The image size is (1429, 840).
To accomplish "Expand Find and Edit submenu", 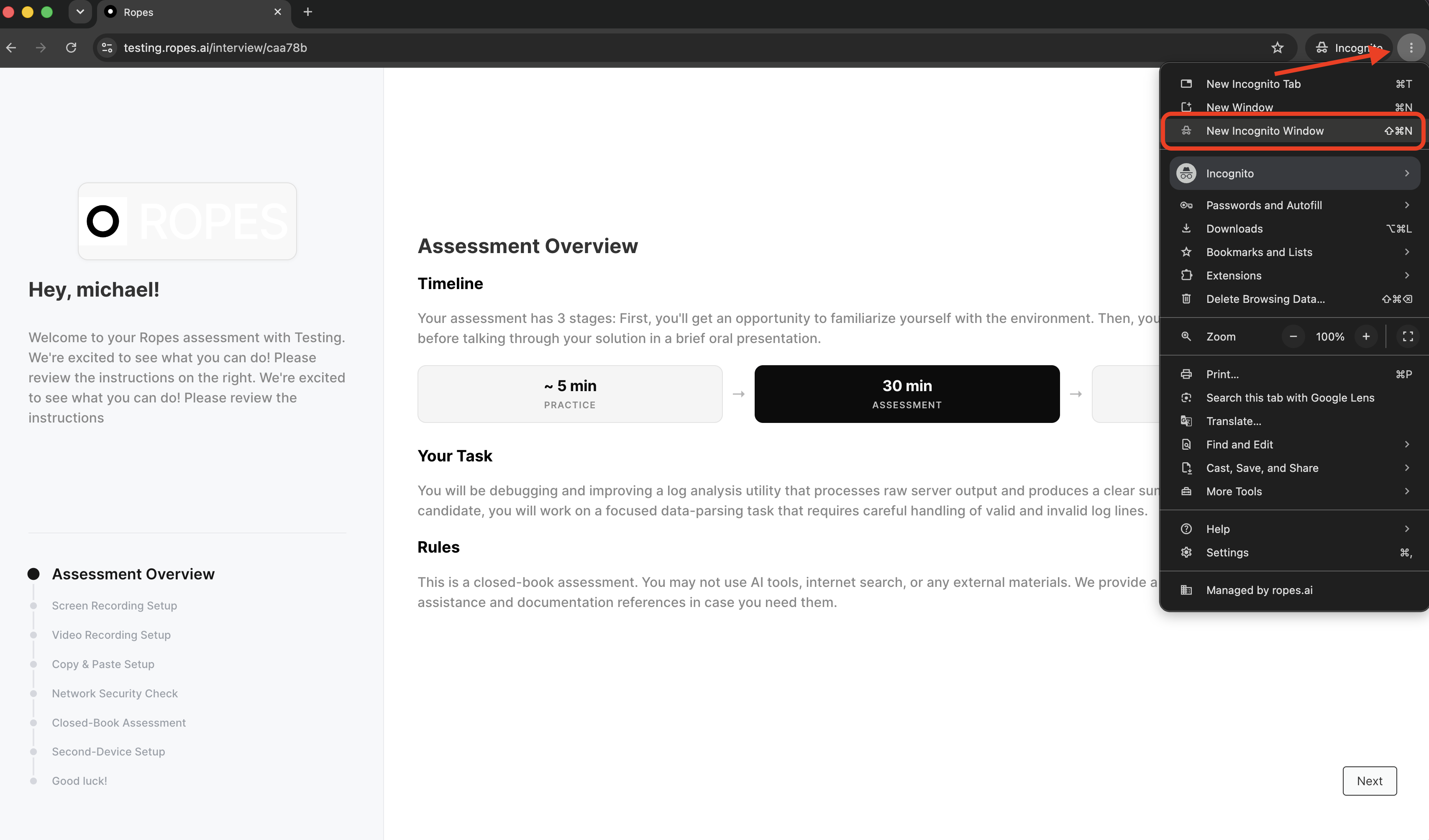I will (1295, 445).
